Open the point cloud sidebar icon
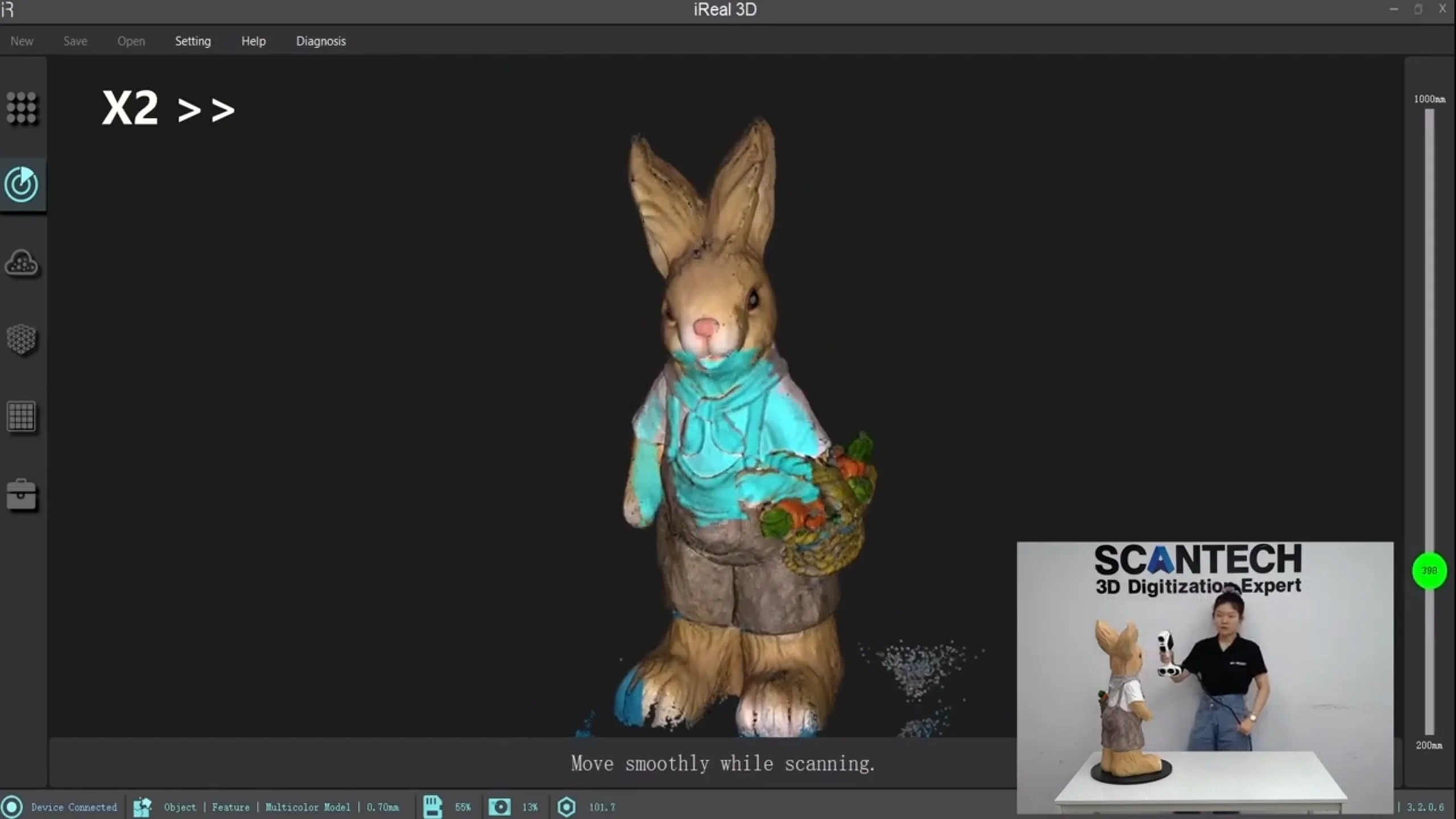 [x=22, y=263]
